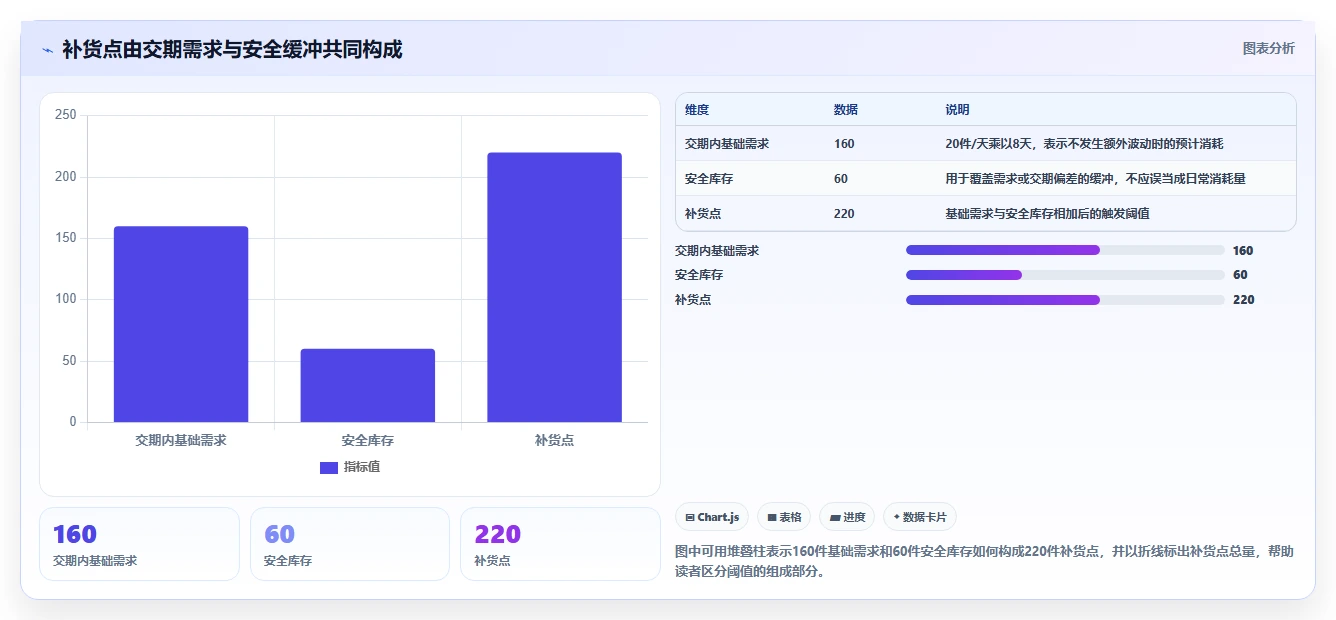Screen dimensions: 1336x620
Task: Select the 数据卡片 tag chip
Action: [x=920, y=517]
